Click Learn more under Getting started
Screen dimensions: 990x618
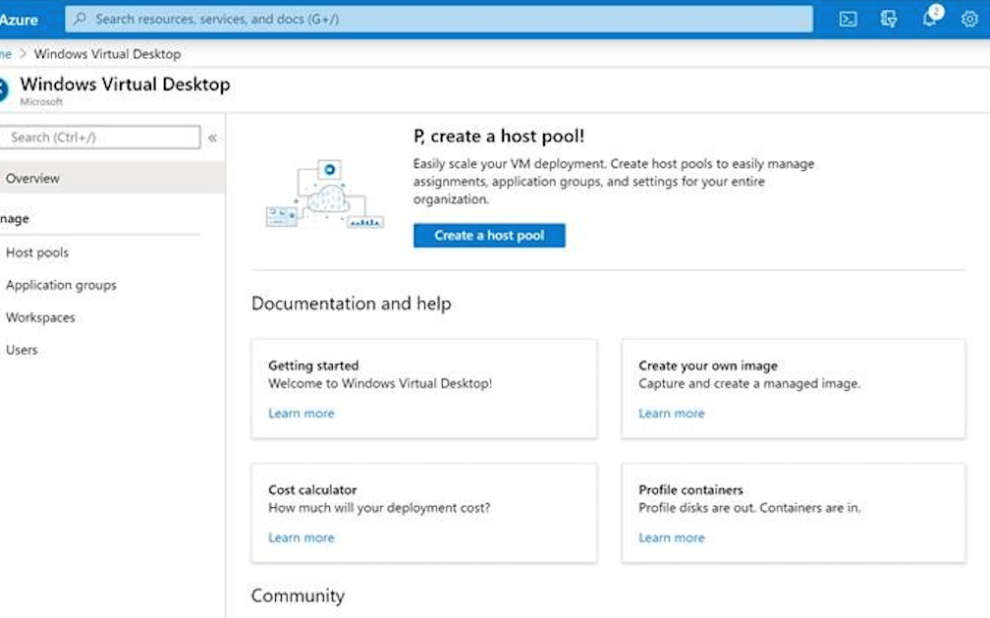[x=301, y=413]
